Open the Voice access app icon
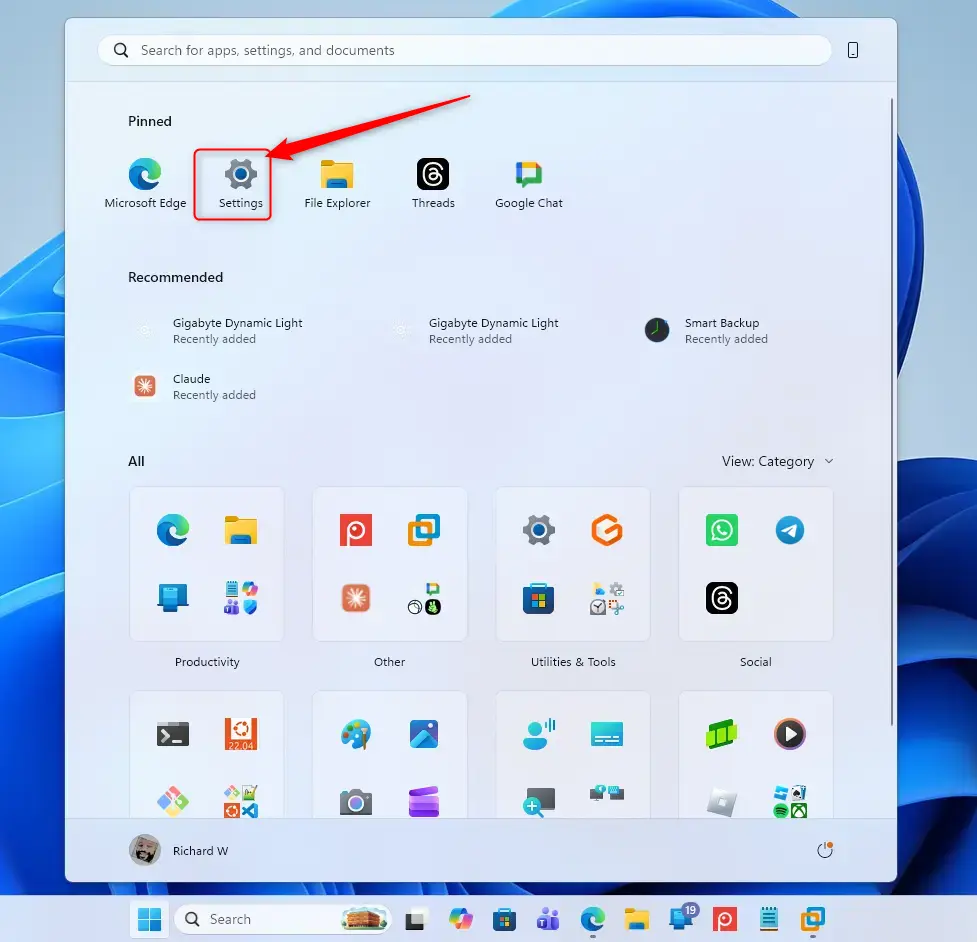977x942 pixels. (539, 734)
